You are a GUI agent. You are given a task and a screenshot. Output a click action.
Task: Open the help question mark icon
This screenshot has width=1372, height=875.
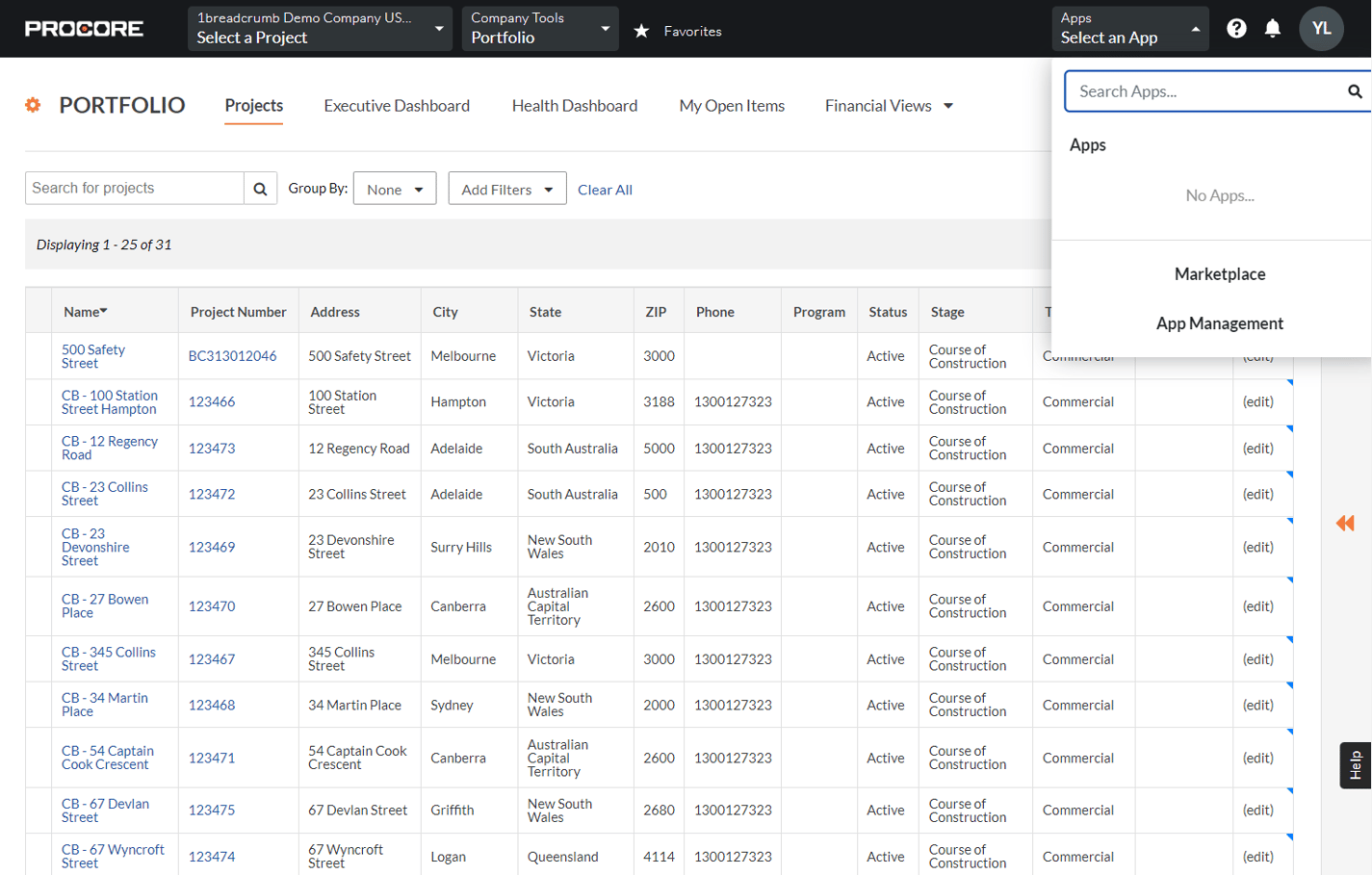1236,28
